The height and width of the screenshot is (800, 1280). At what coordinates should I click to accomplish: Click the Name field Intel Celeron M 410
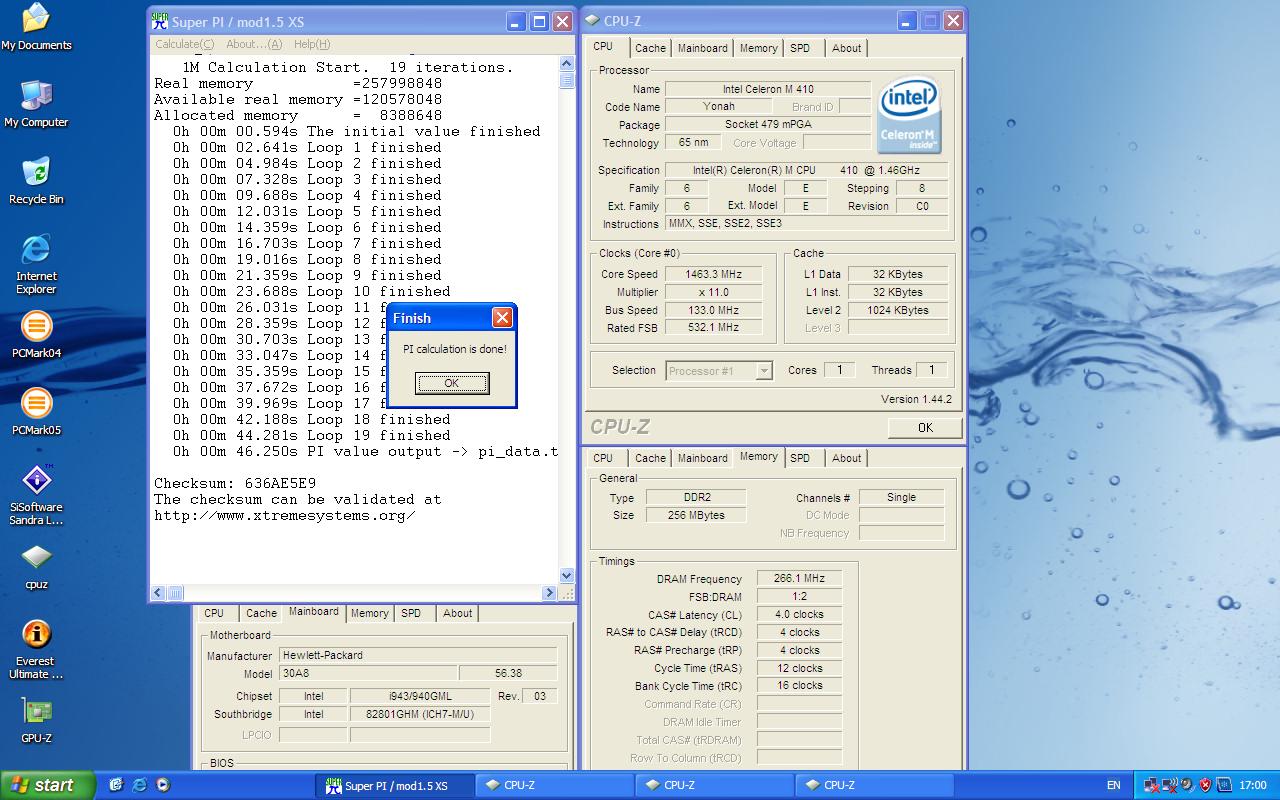[x=768, y=89]
